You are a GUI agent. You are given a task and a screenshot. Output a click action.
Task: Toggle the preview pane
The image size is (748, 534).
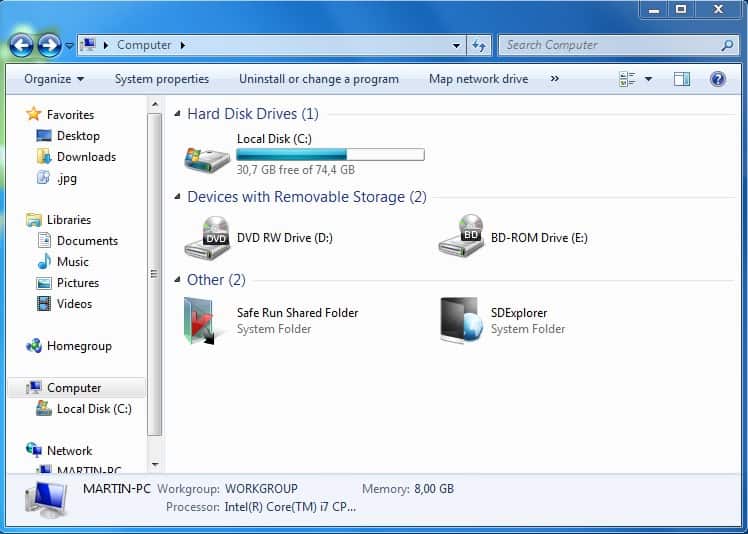682,79
